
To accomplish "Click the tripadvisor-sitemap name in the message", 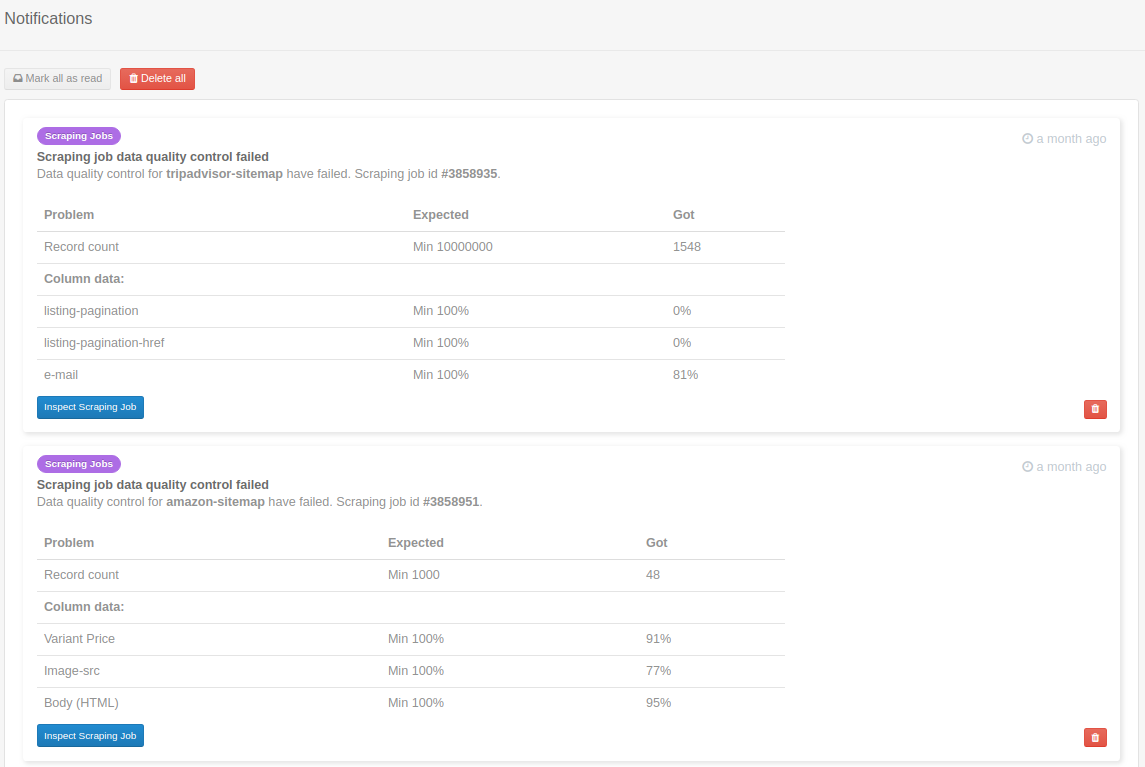I will (224, 173).
